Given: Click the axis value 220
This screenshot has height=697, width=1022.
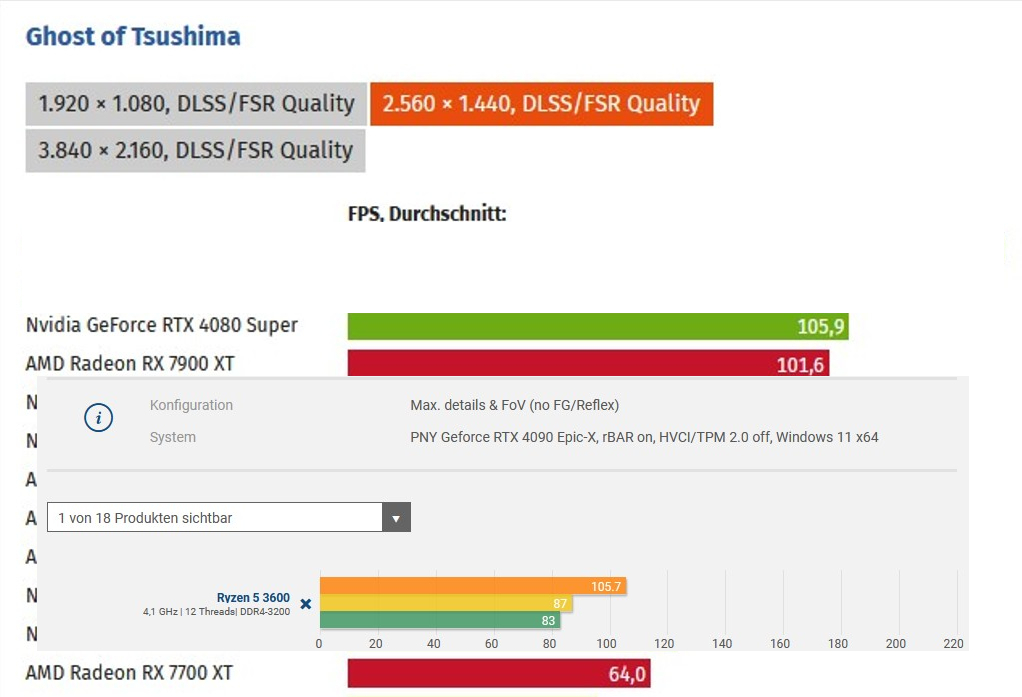Looking at the screenshot, I should (953, 644).
